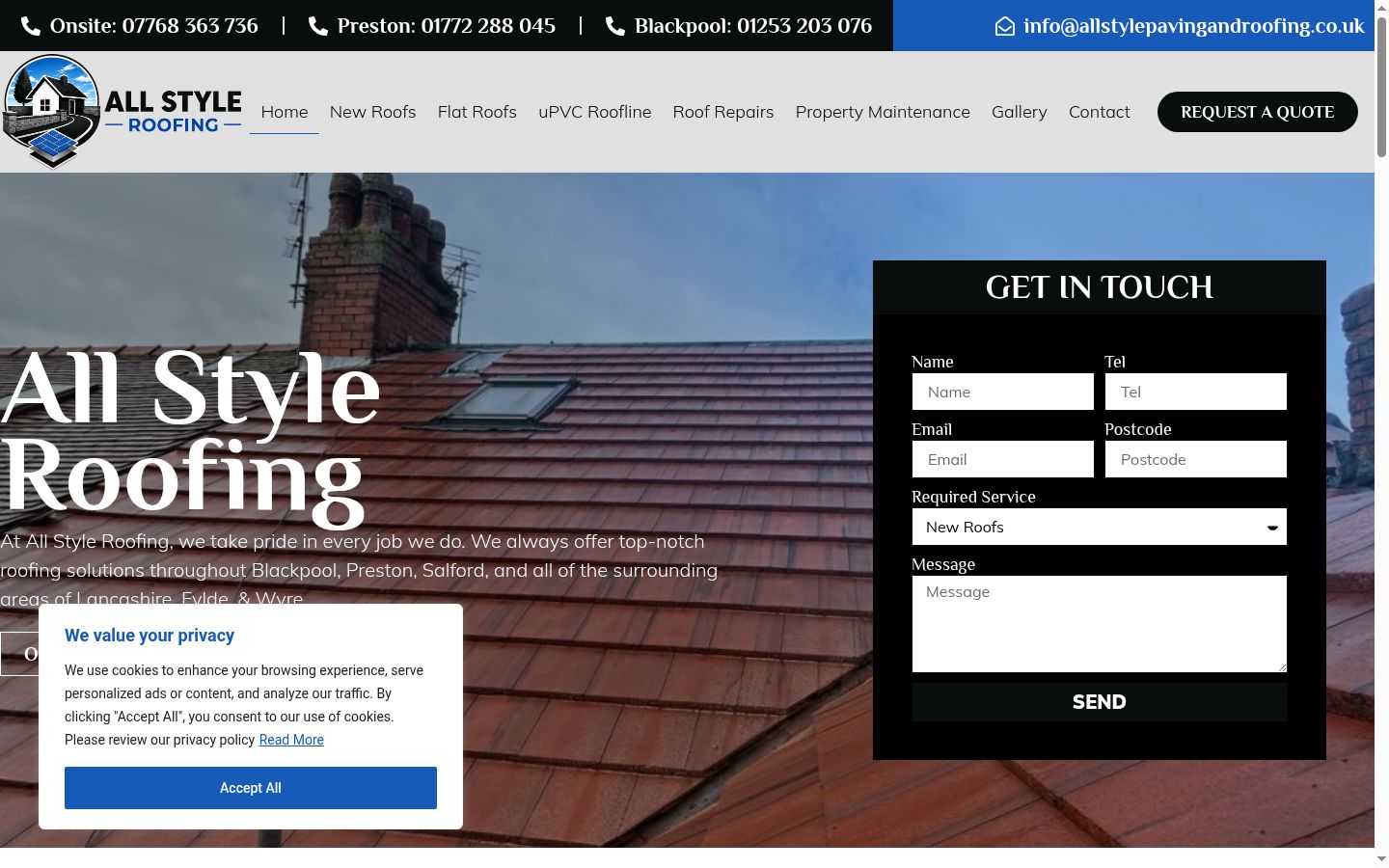This screenshot has height=868, width=1389.
Task: Open the privacy policy Read More link
Action: click(291, 740)
